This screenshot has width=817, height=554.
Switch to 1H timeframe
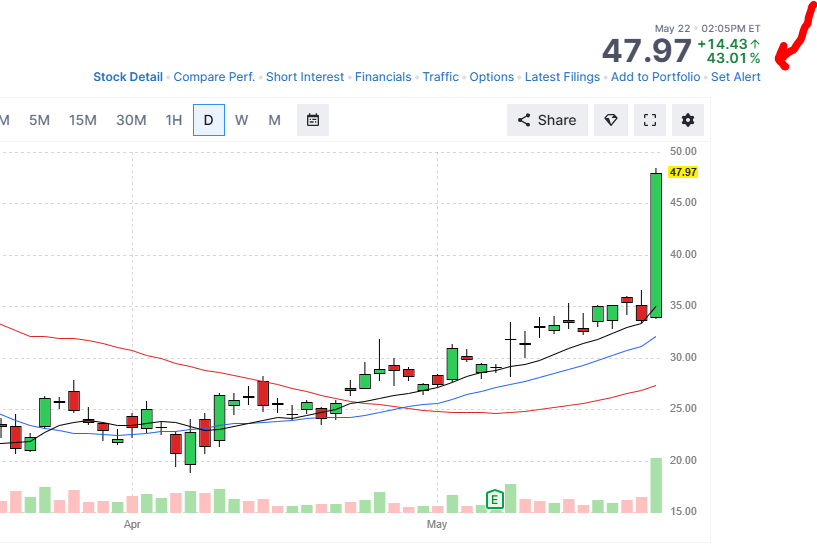coord(174,120)
